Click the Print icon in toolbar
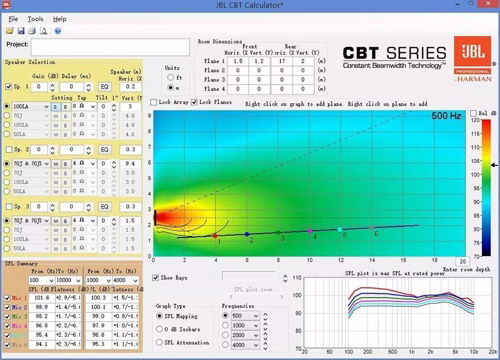 point(32,31)
